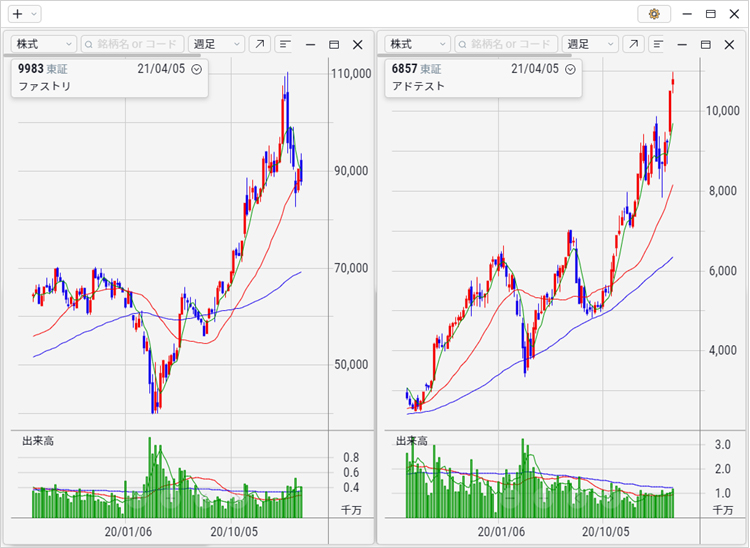
Task: Click the アドテスト stock name
Action: (419, 87)
